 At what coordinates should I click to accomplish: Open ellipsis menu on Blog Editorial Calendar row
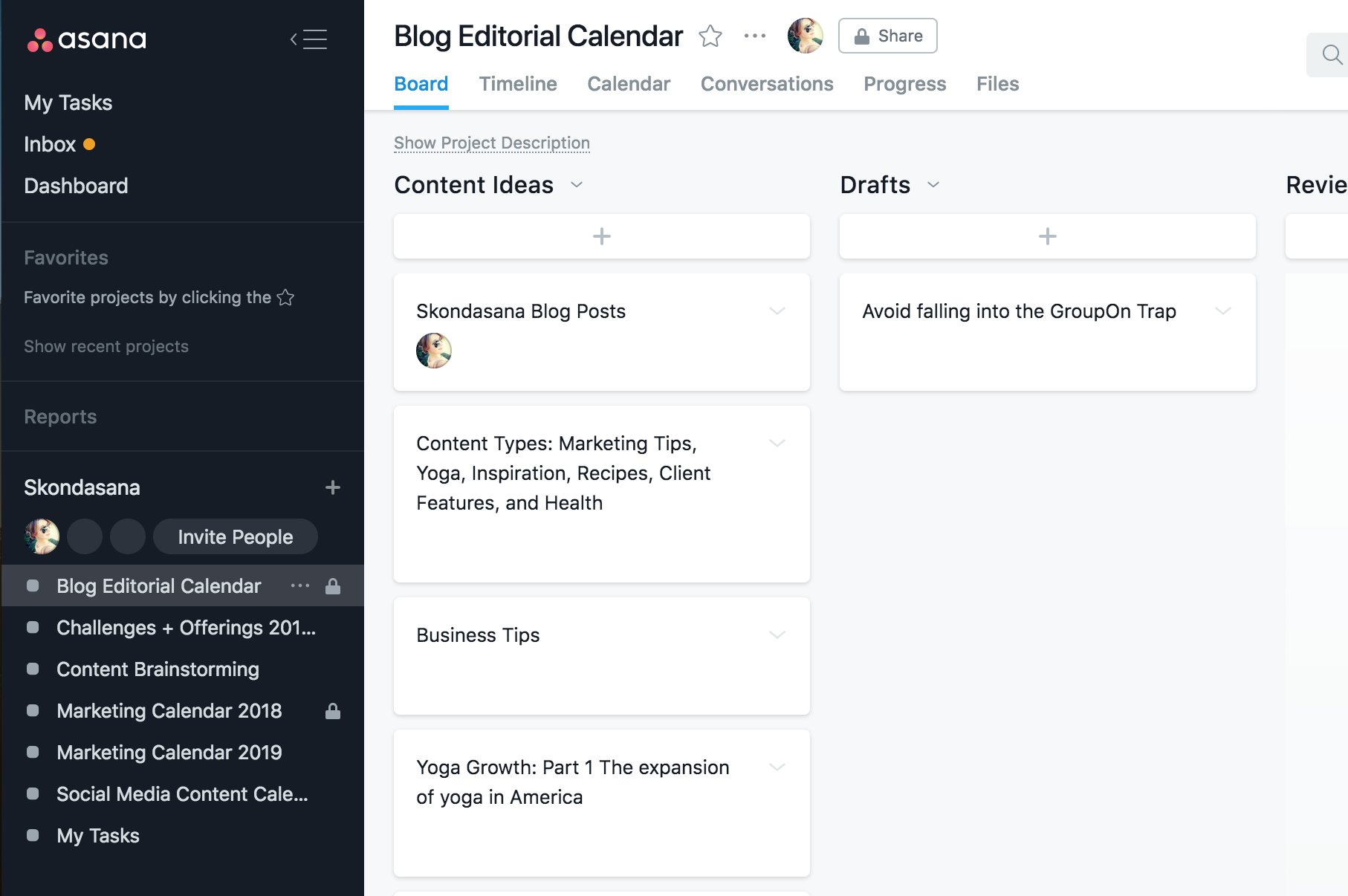pyautogui.click(x=300, y=586)
